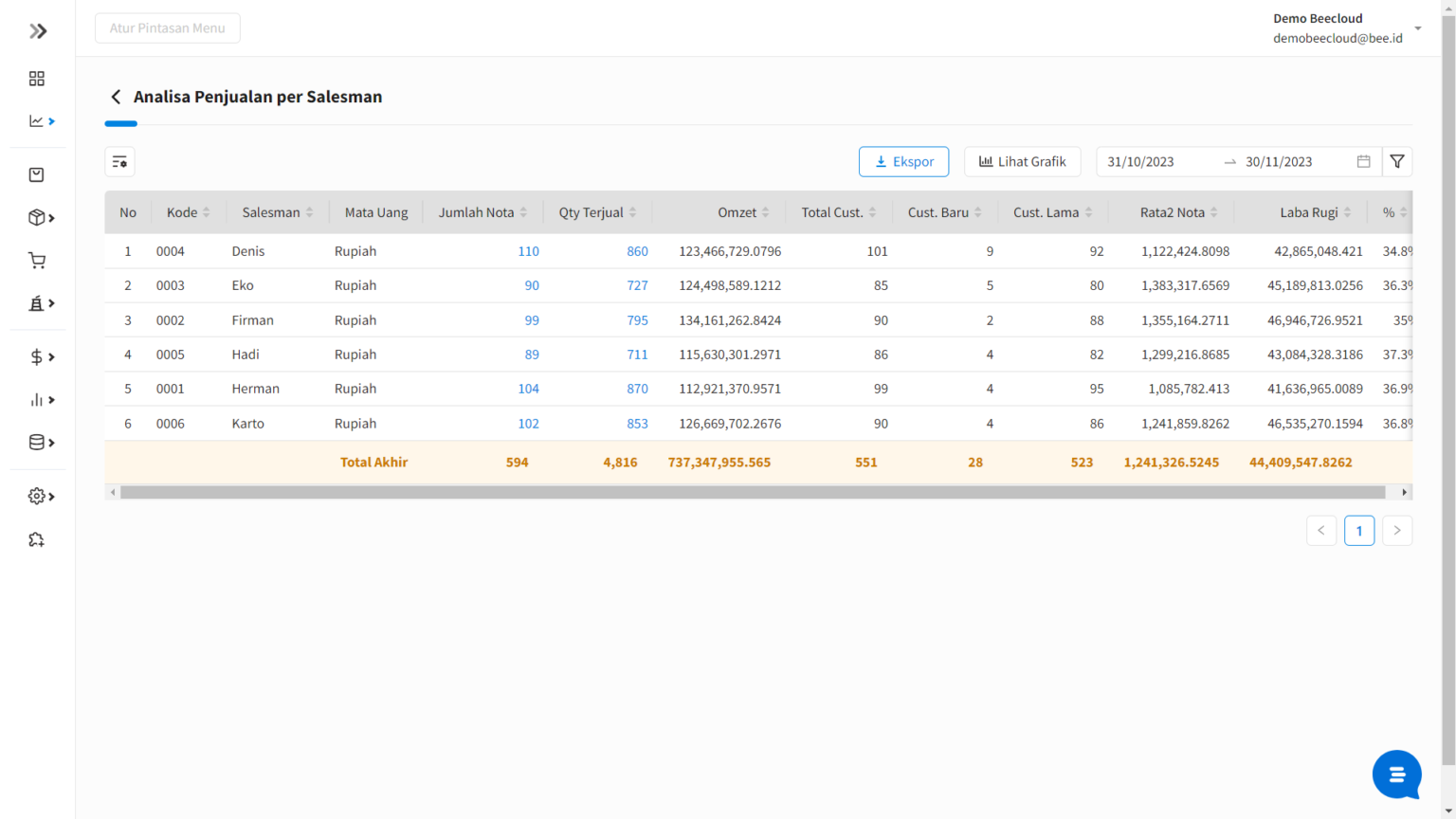Go back using the arrow beside page title

point(116,97)
